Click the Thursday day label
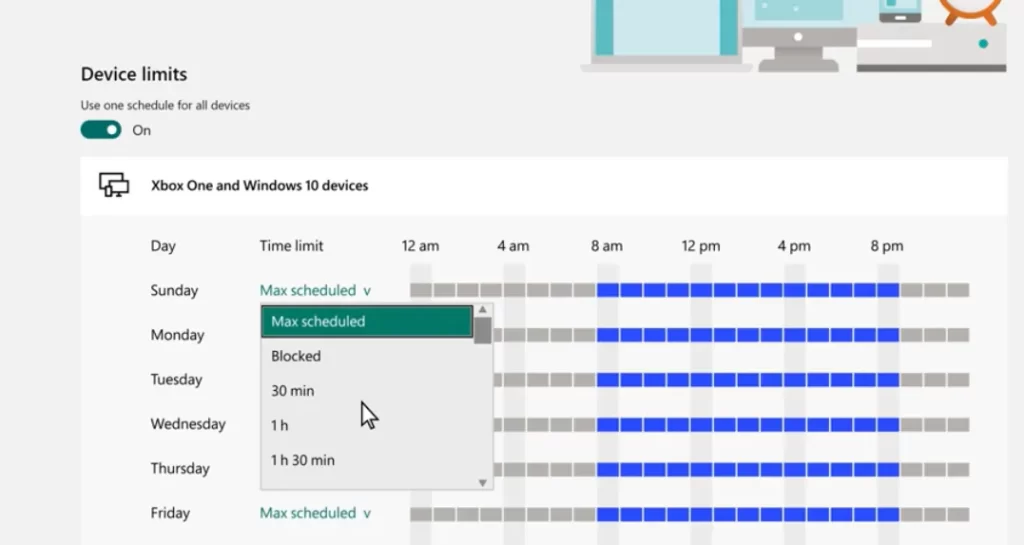The image size is (1024, 545). [180, 468]
